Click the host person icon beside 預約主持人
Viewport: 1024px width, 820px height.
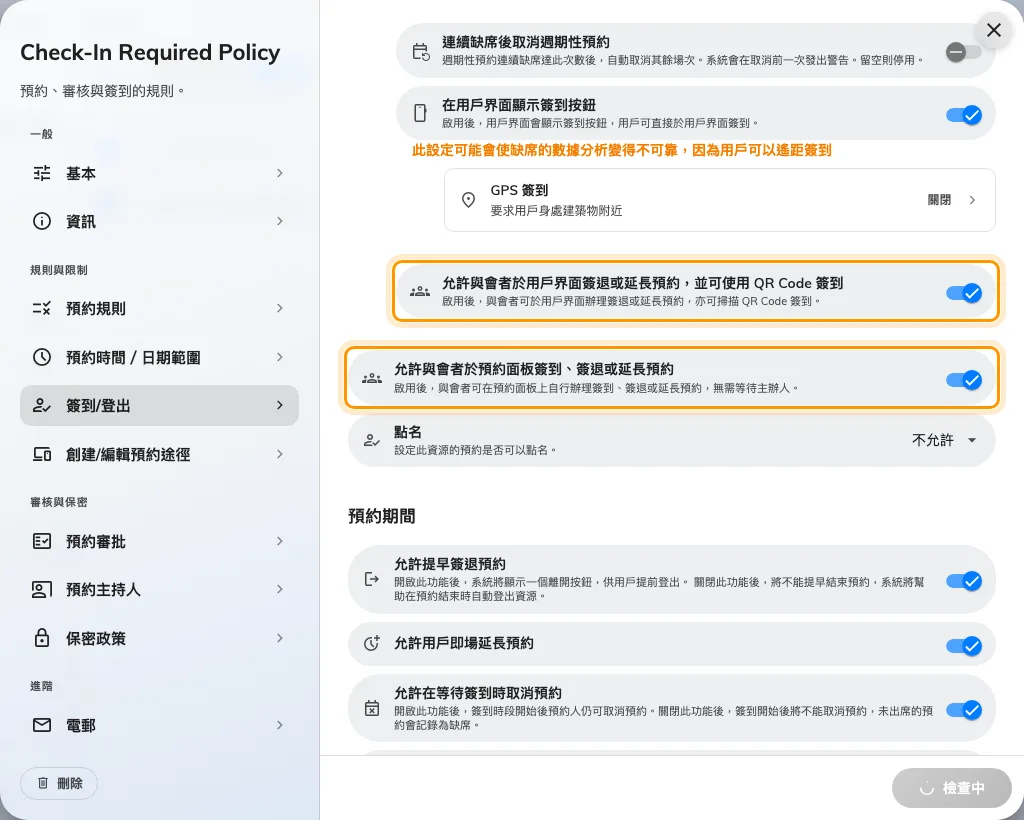[x=42, y=590]
